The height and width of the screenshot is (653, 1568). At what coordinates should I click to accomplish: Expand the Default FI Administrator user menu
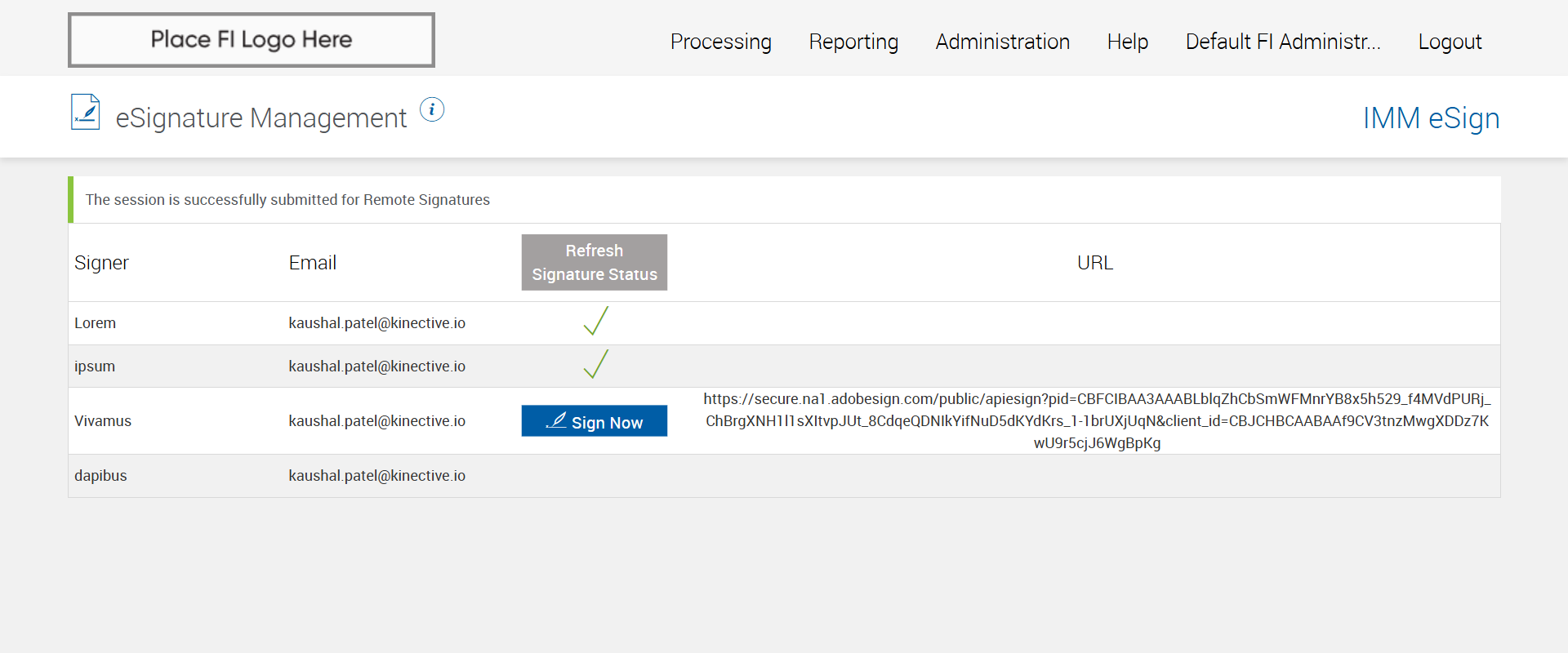pyautogui.click(x=1282, y=42)
